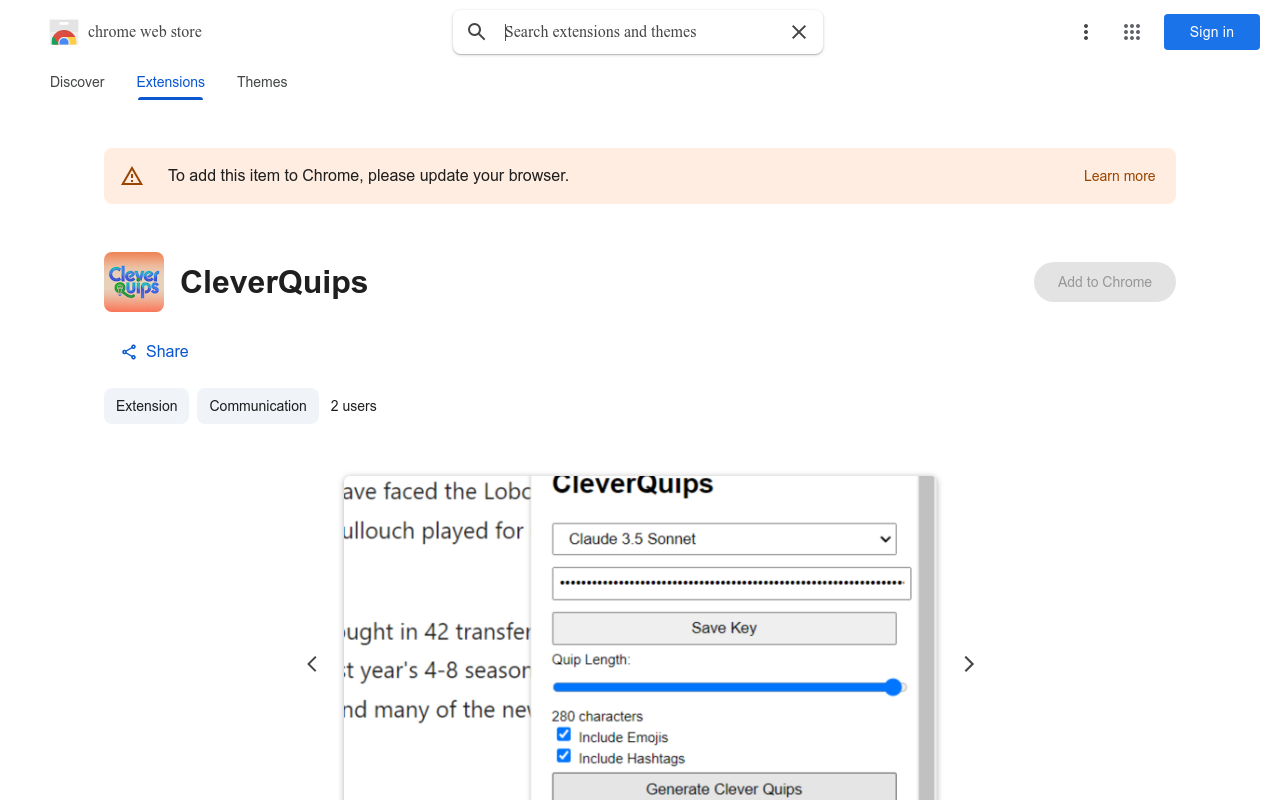Click the CleverQuips extension logo
This screenshot has width=1280, height=800.
(134, 282)
